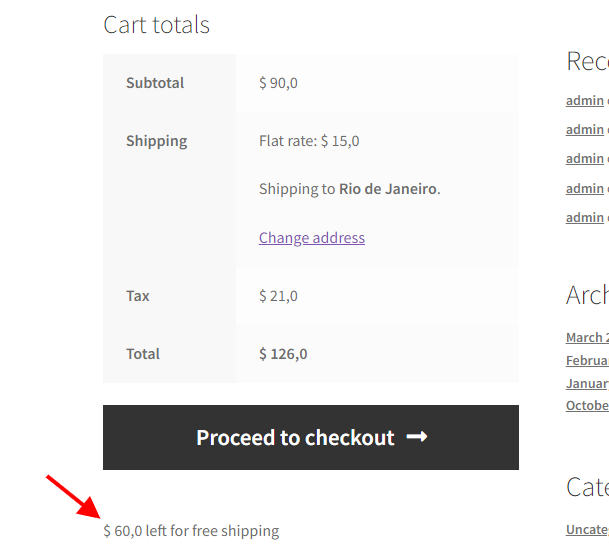Click the Subtotal value $ 90,0

click(278, 83)
